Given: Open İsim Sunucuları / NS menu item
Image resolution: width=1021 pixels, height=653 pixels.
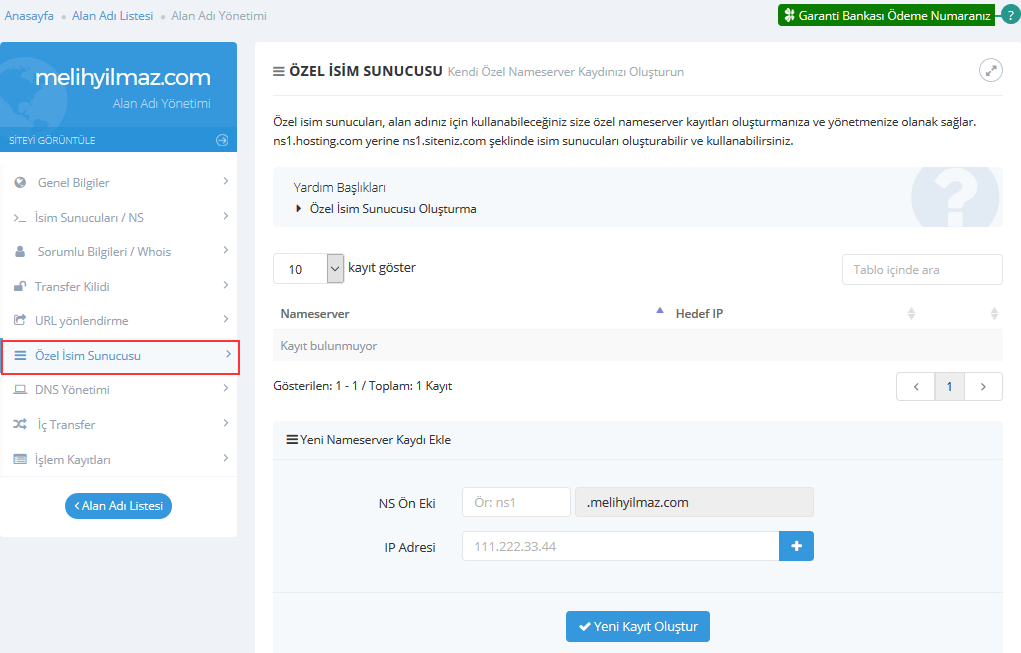Looking at the screenshot, I should (90, 218).
